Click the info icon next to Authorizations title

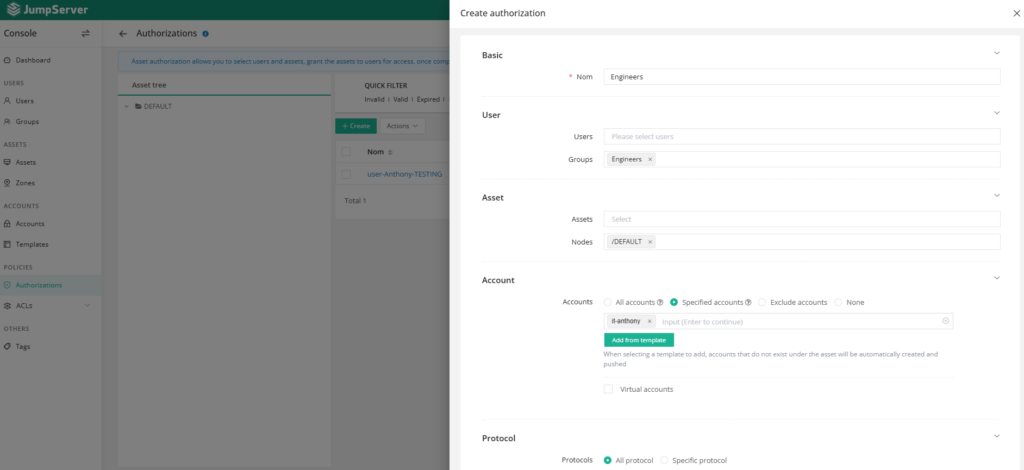point(205,33)
